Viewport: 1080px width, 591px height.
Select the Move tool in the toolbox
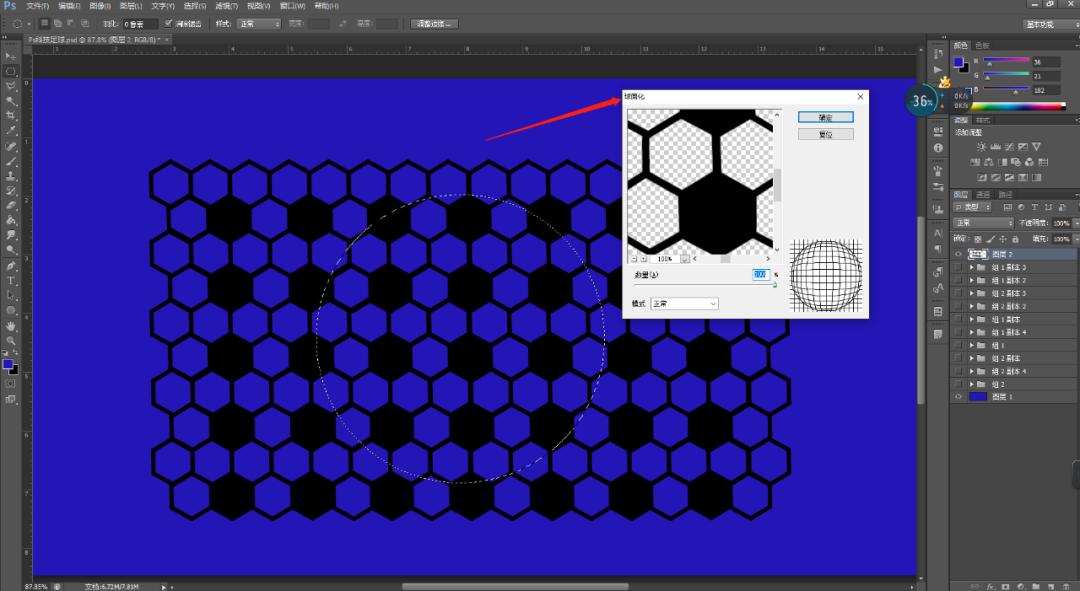[11, 57]
